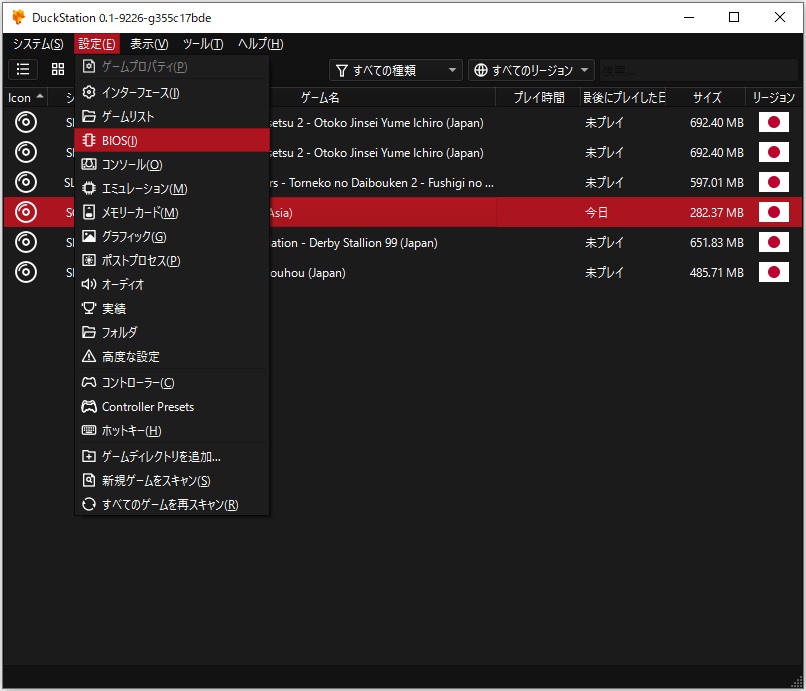
Task: Click the 今日 last played cell
Action: (x=596, y=212)
